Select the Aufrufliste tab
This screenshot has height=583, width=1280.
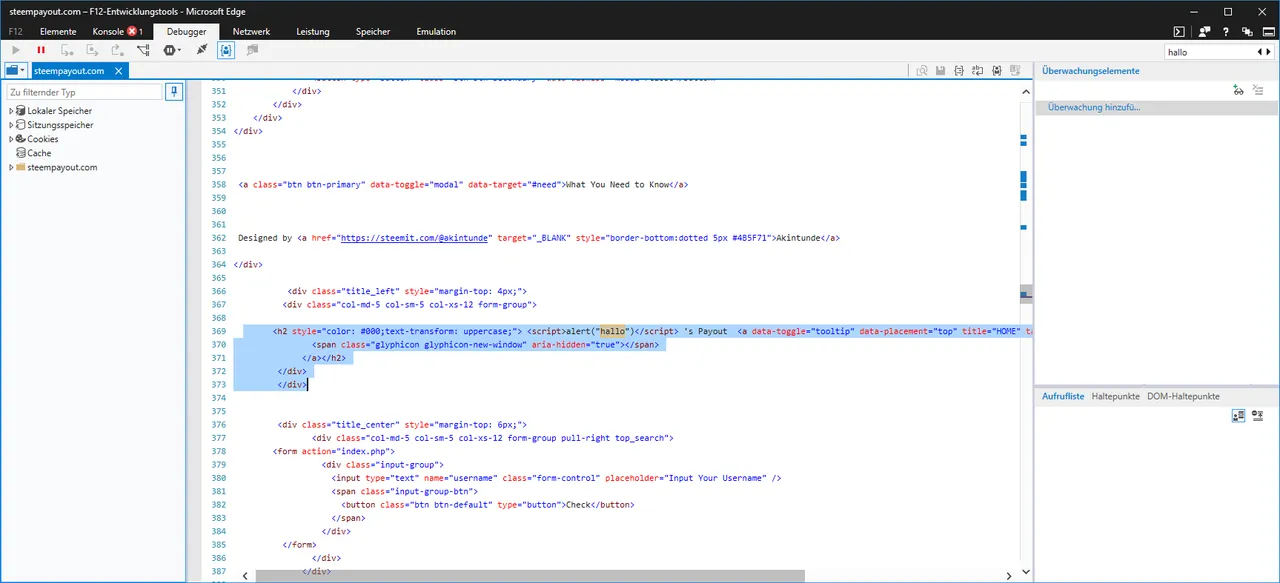coord(1063,396)
